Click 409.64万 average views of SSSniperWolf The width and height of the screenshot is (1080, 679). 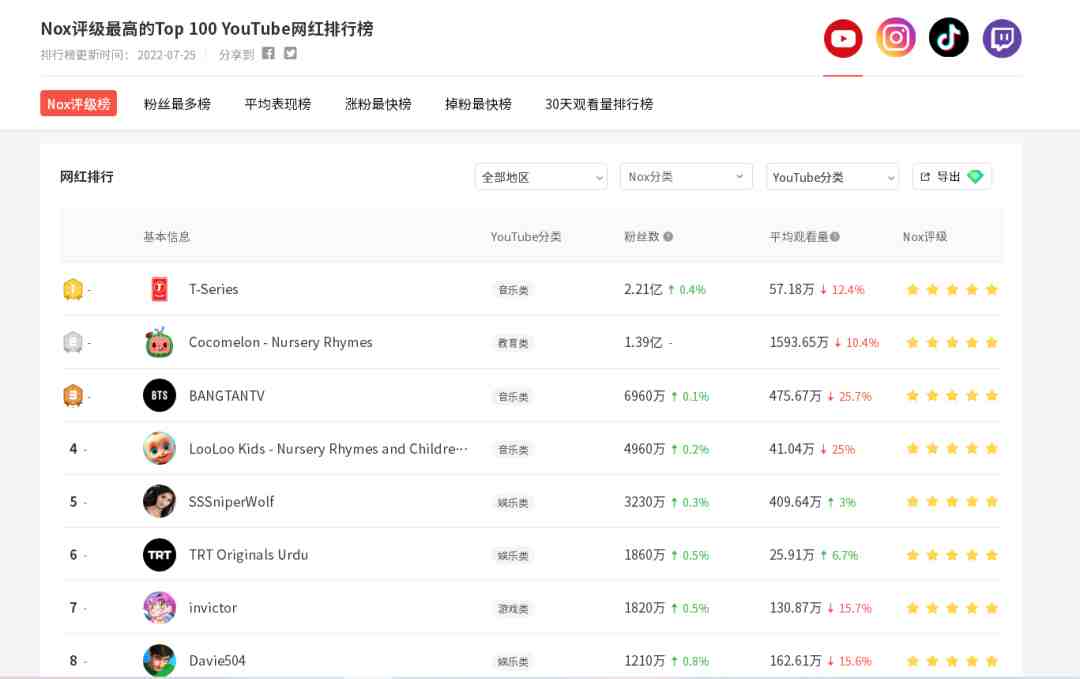click(x=796, y=502)
